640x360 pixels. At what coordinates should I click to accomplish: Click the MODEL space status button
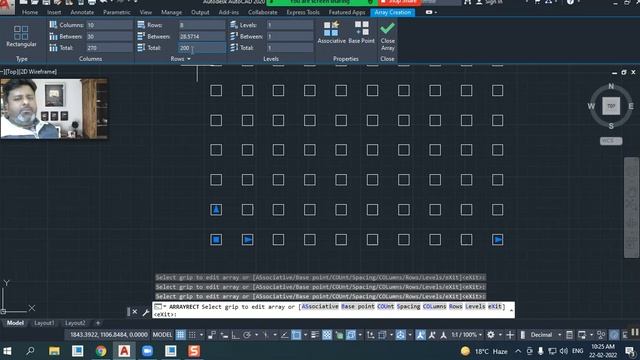point(162,335)
